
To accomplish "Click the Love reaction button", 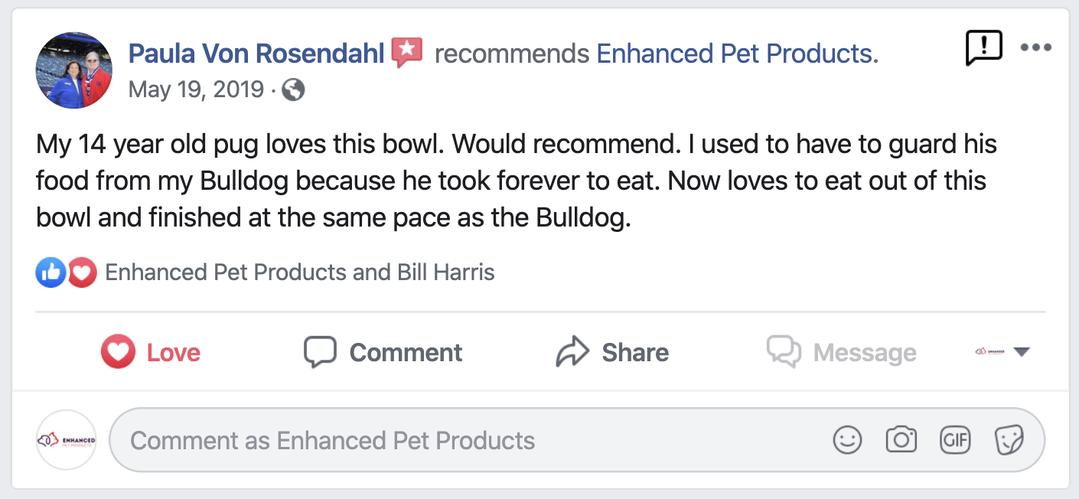I will point(151,352).
